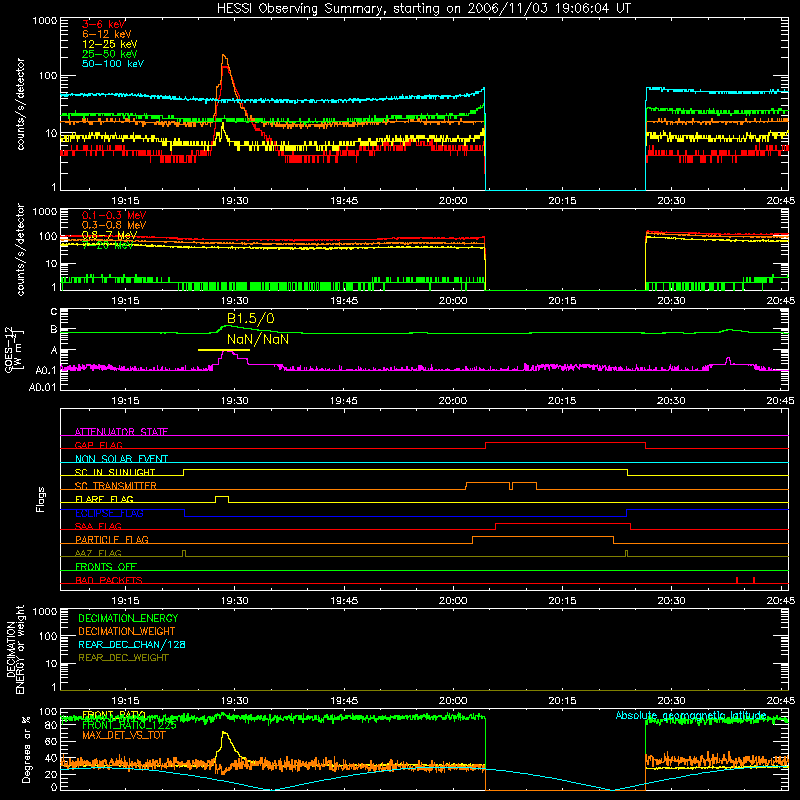Click the 'MAX_DET_VS_TOT' legend label
Viewport: 800px width, 800px height.
(123, 735)
